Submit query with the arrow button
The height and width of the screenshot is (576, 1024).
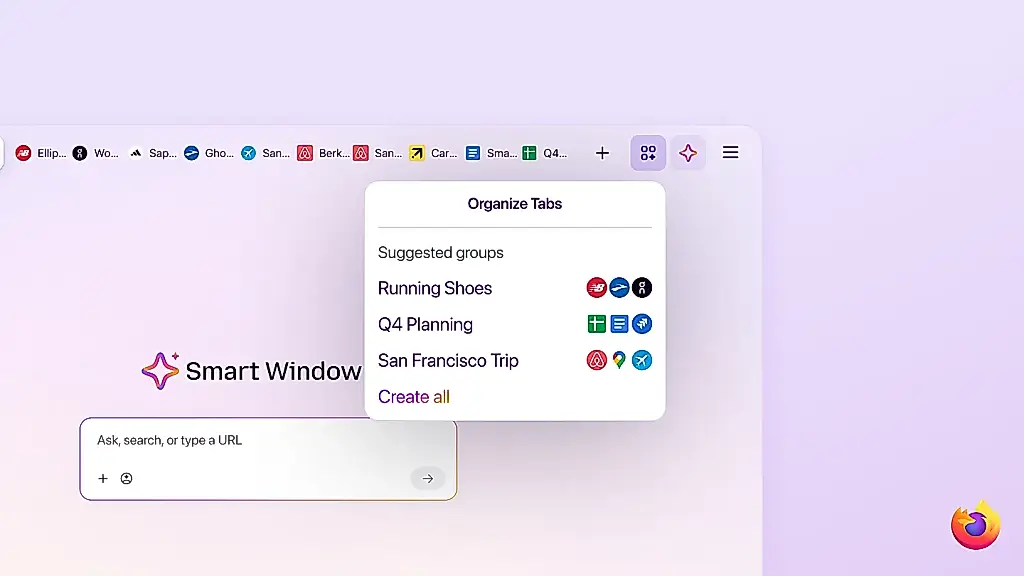[428, 479]
